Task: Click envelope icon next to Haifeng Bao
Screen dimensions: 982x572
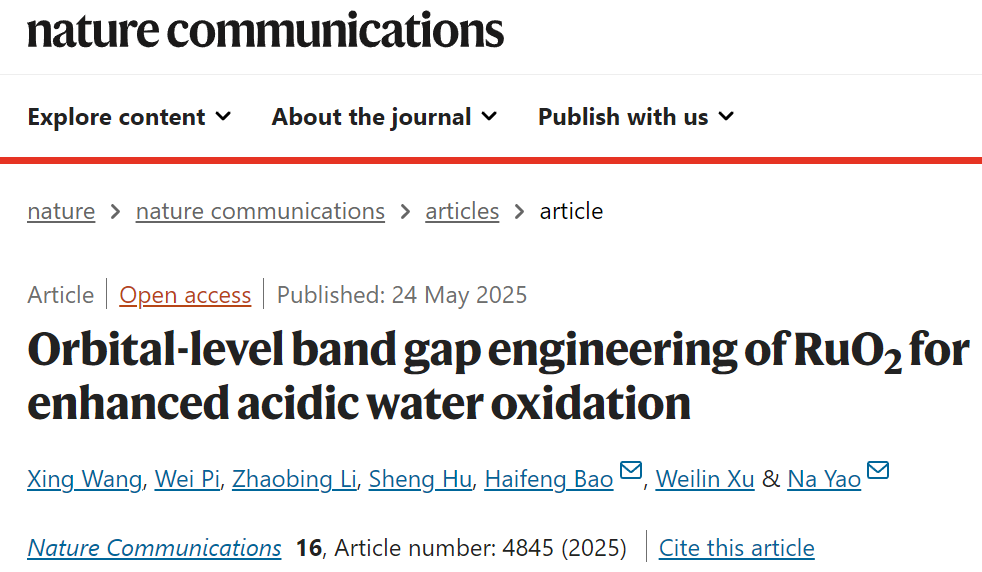Action: click(631, 471)
